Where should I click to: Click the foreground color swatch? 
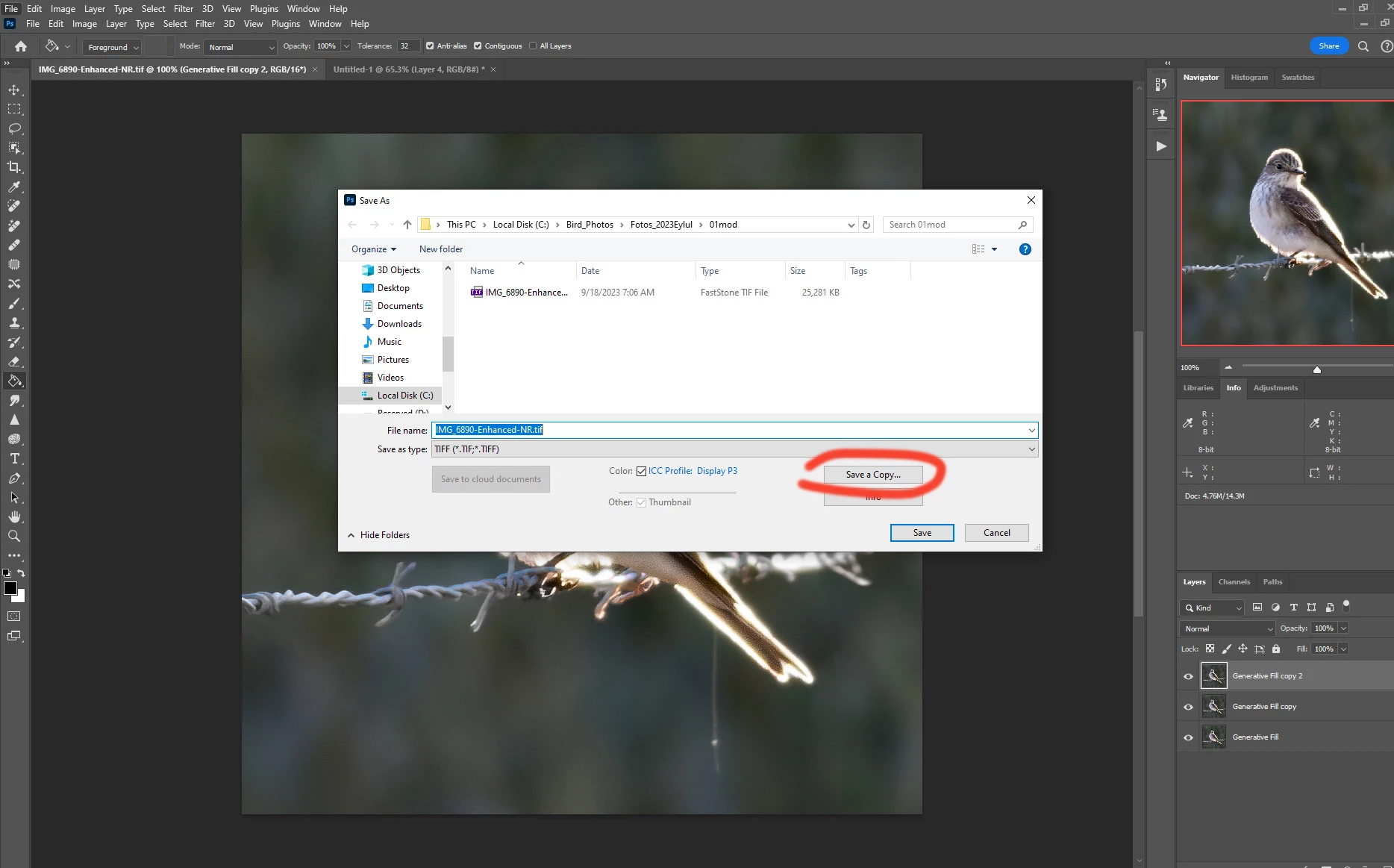coord(10,588)
